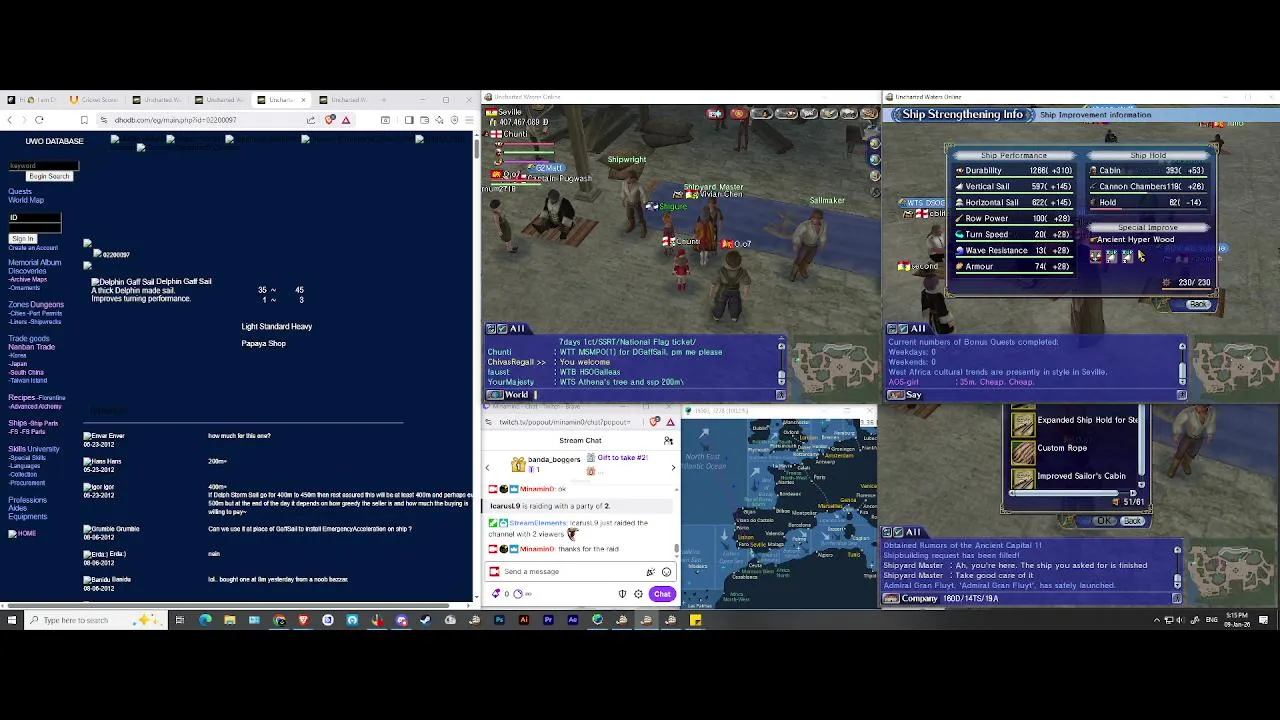Image resolution: width=1280 pixels, height=720 pixels.
Task: Click the purple Chat send button
Action: tap(662, 594)
